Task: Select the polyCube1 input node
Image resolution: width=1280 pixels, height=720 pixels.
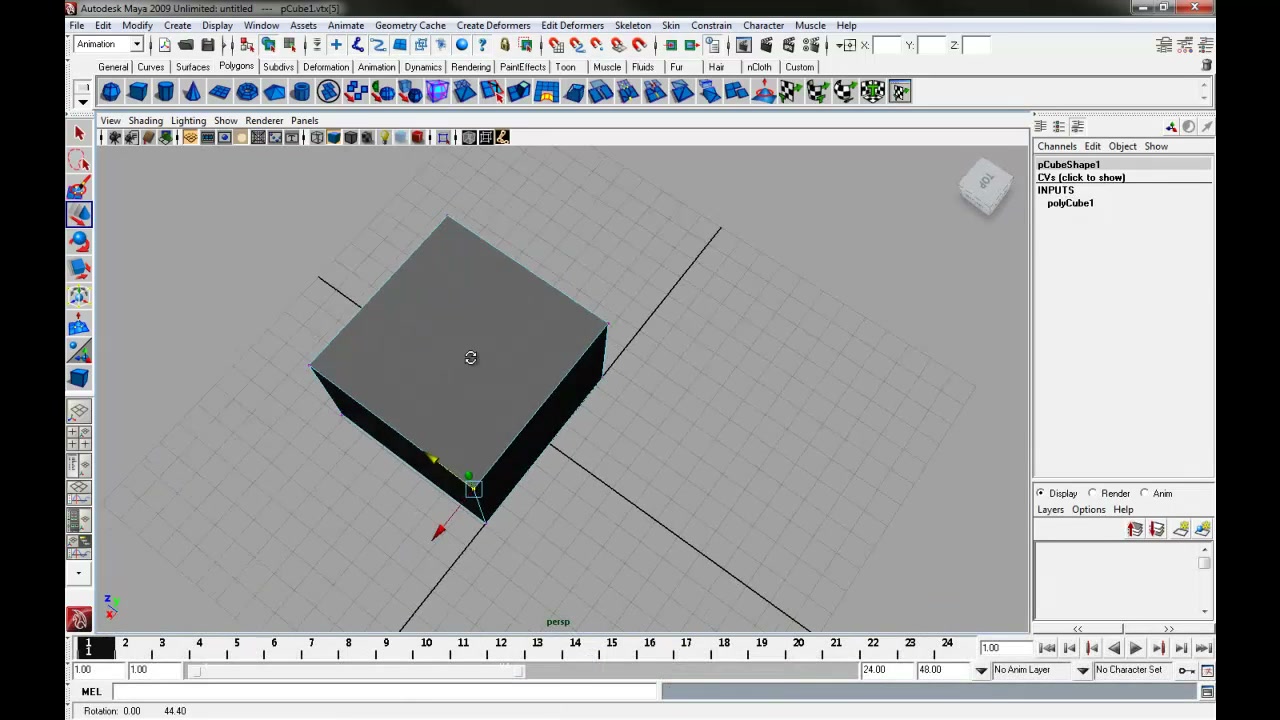Action: [x=1070, y=203]
